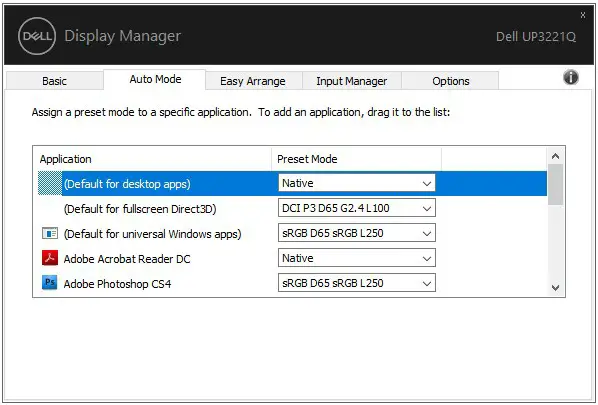Click the desktop apps default row icon
Viewport: 598px width, 405px height.
[x=50, y=183]
